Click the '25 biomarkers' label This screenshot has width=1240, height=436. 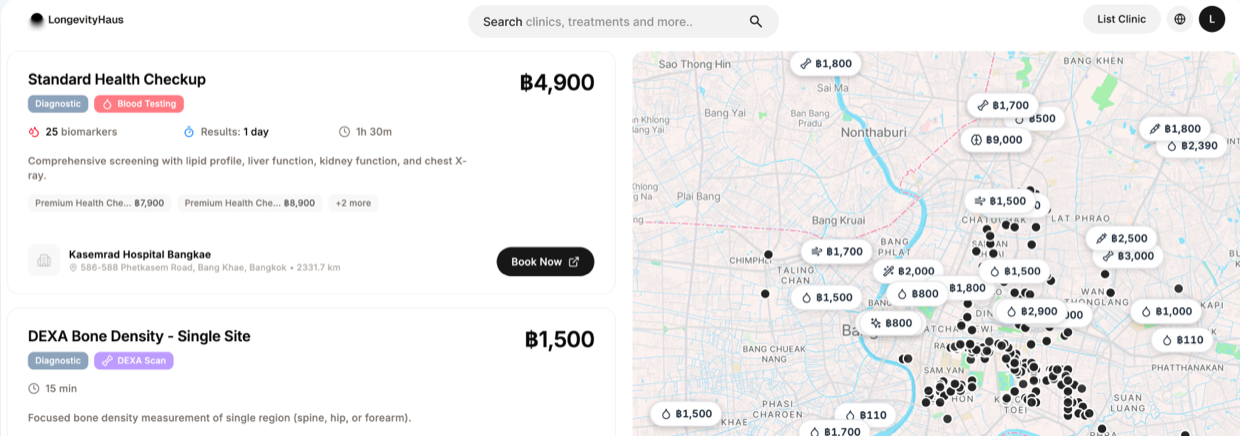click(73, 132)
